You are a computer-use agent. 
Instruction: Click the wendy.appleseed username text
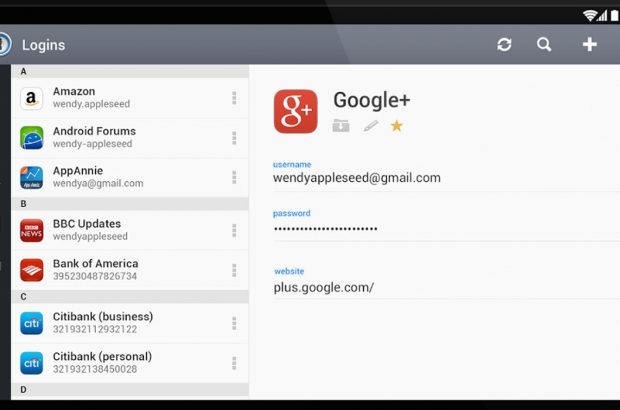point(91,104)
